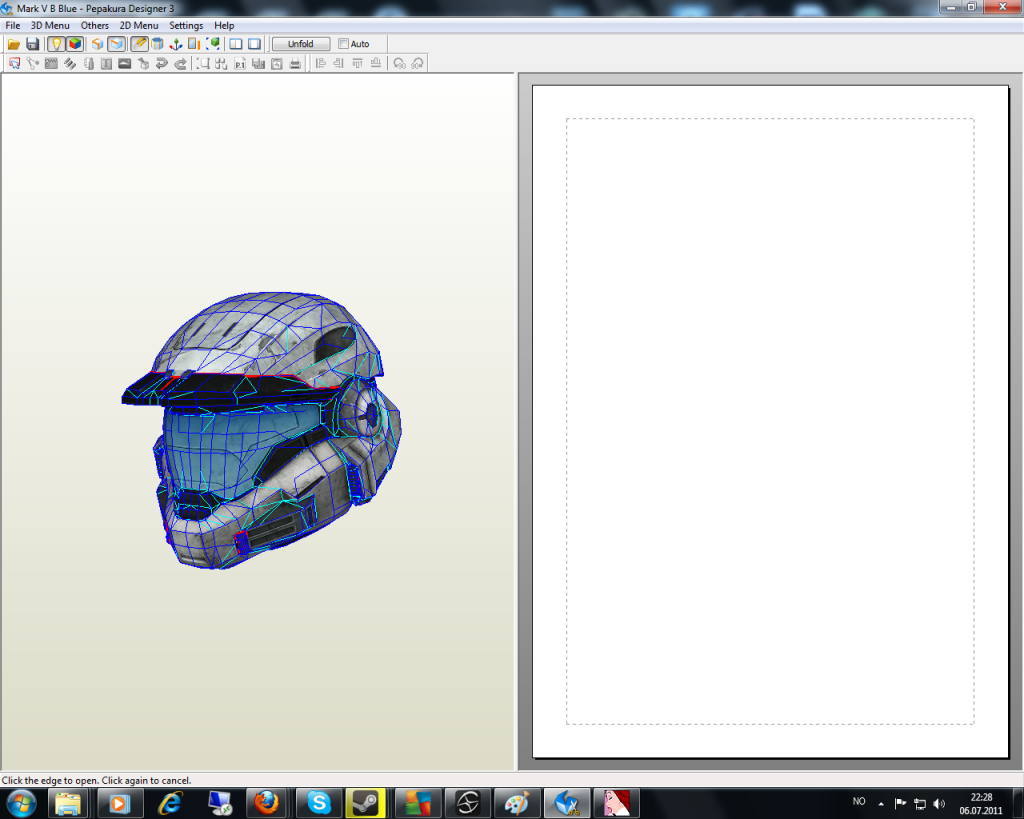Click the Redo arrow icon

pyautogui.click(x=180, y=63)
